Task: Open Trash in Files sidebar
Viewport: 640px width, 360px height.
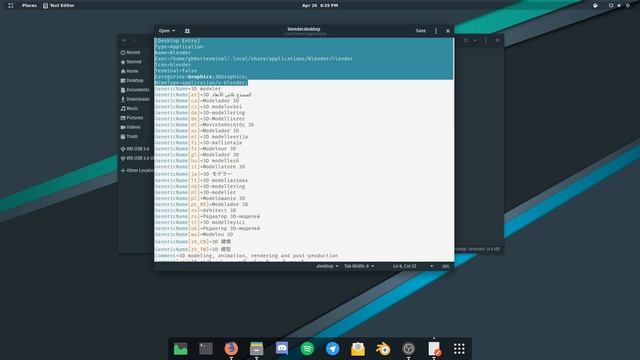Action: click(131, 137)
